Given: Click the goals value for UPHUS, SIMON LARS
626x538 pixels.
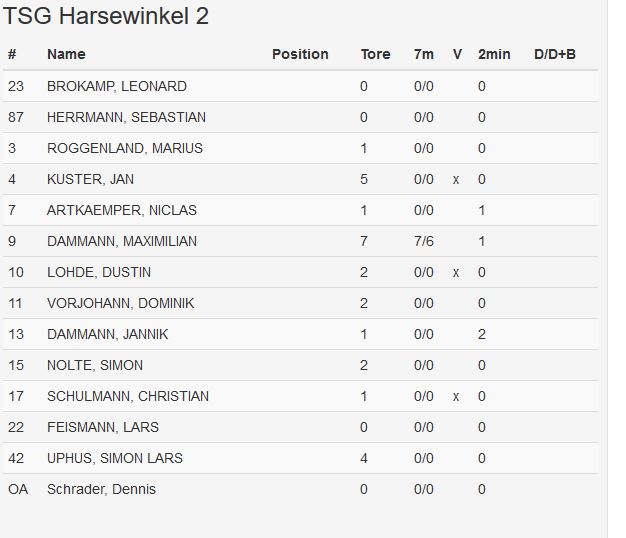Looking at the screenshot, I should 364,458.
